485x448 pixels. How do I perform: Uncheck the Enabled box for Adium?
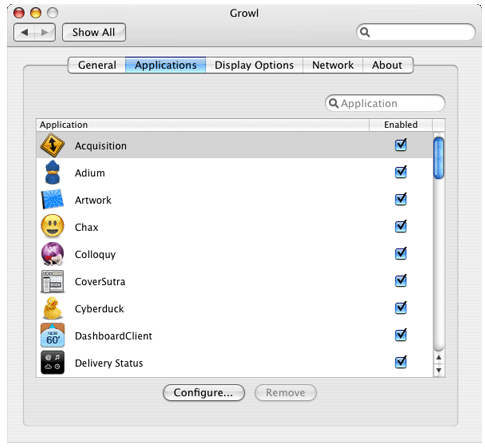(x=401, y=172)
